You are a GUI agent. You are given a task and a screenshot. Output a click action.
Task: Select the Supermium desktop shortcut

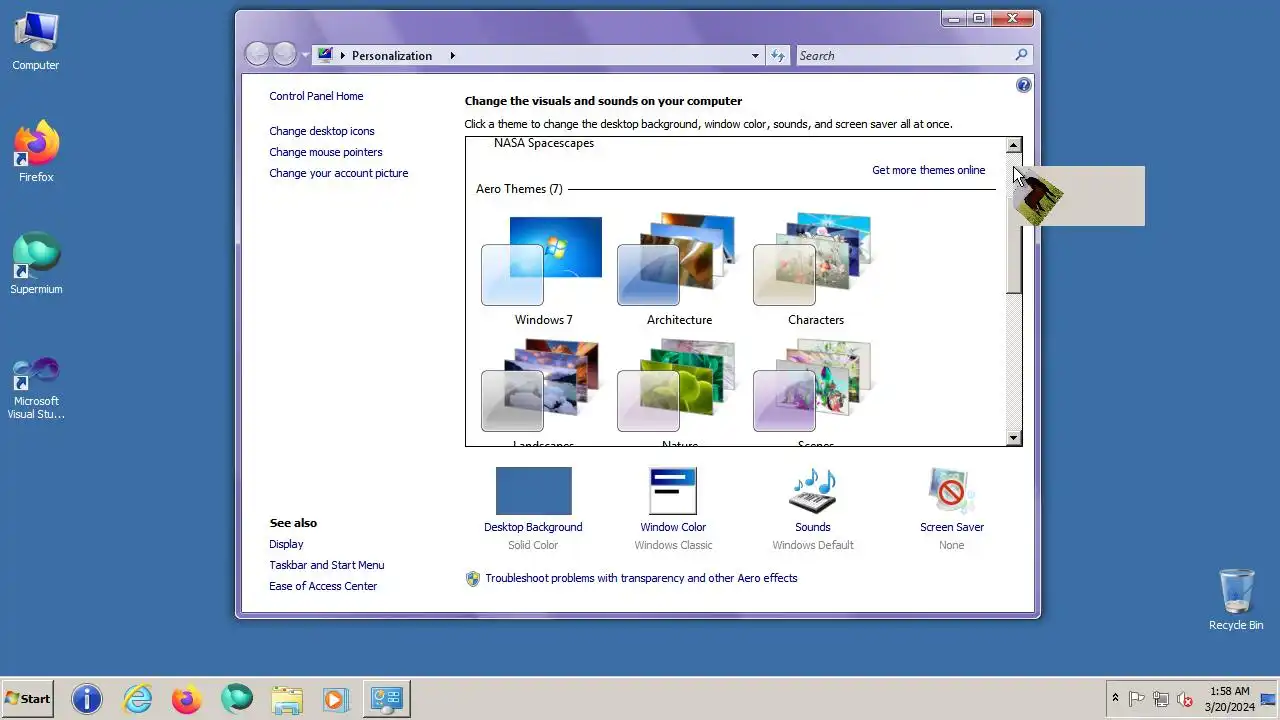click(x=36, y=264)
